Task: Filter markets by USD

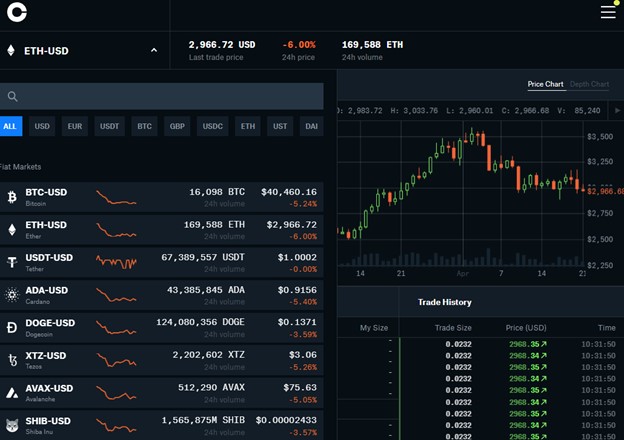Action: (x=42, y=126)
